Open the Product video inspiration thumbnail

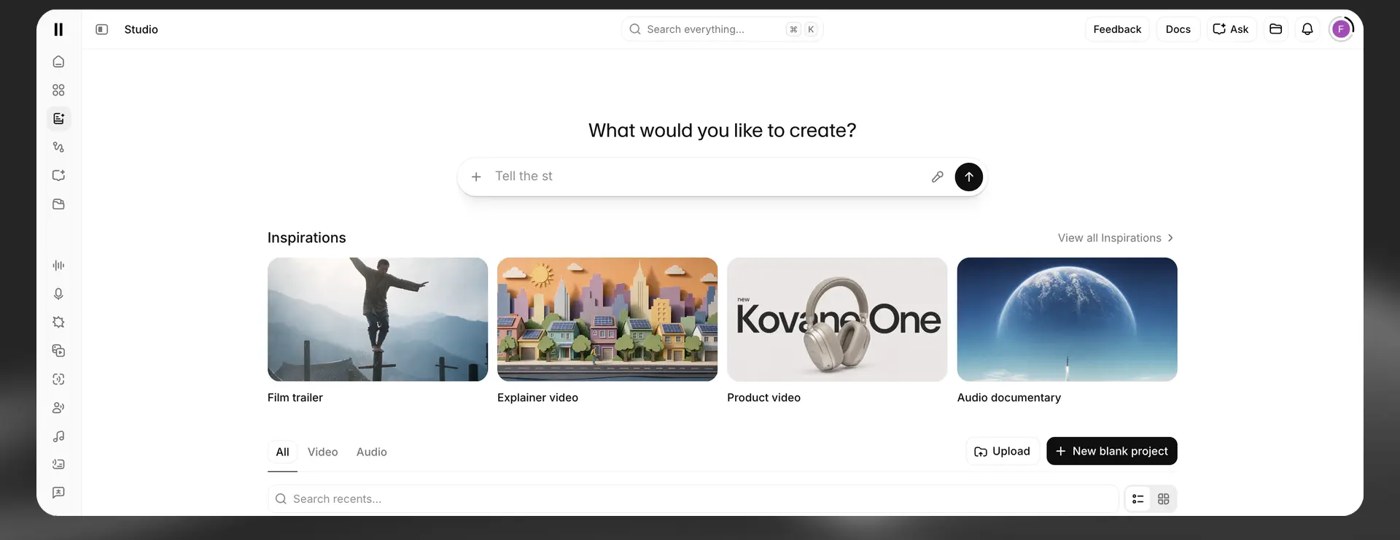click(837, 319)
